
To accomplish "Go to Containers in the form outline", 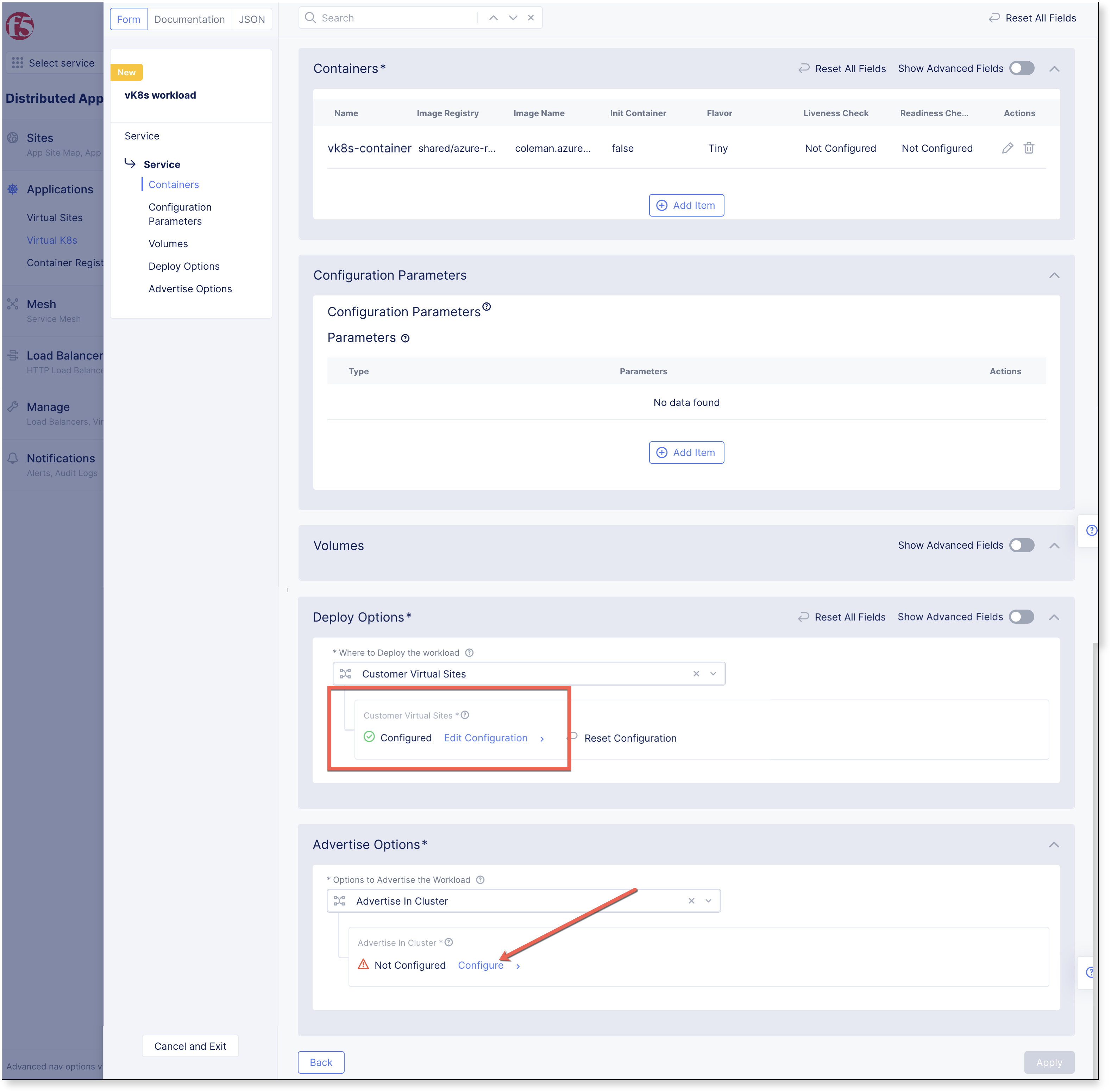I will tap(174, 185).
